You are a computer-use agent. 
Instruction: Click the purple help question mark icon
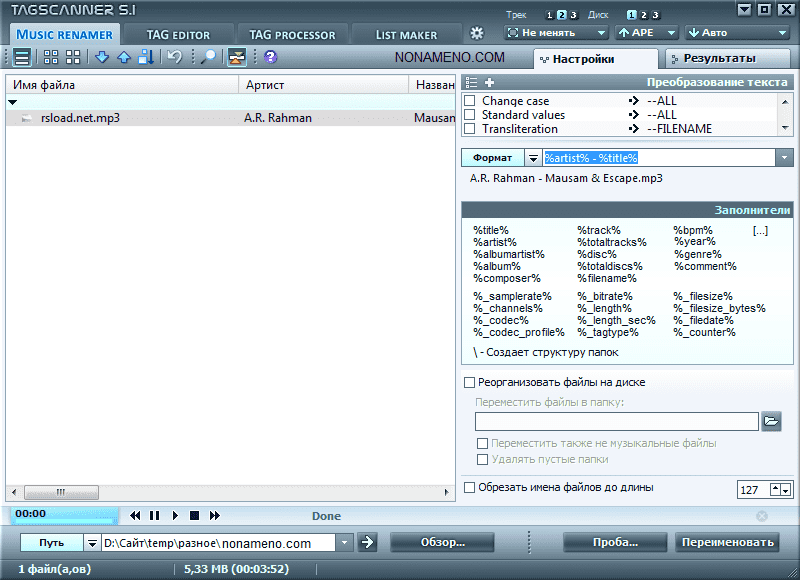point(270,57)
